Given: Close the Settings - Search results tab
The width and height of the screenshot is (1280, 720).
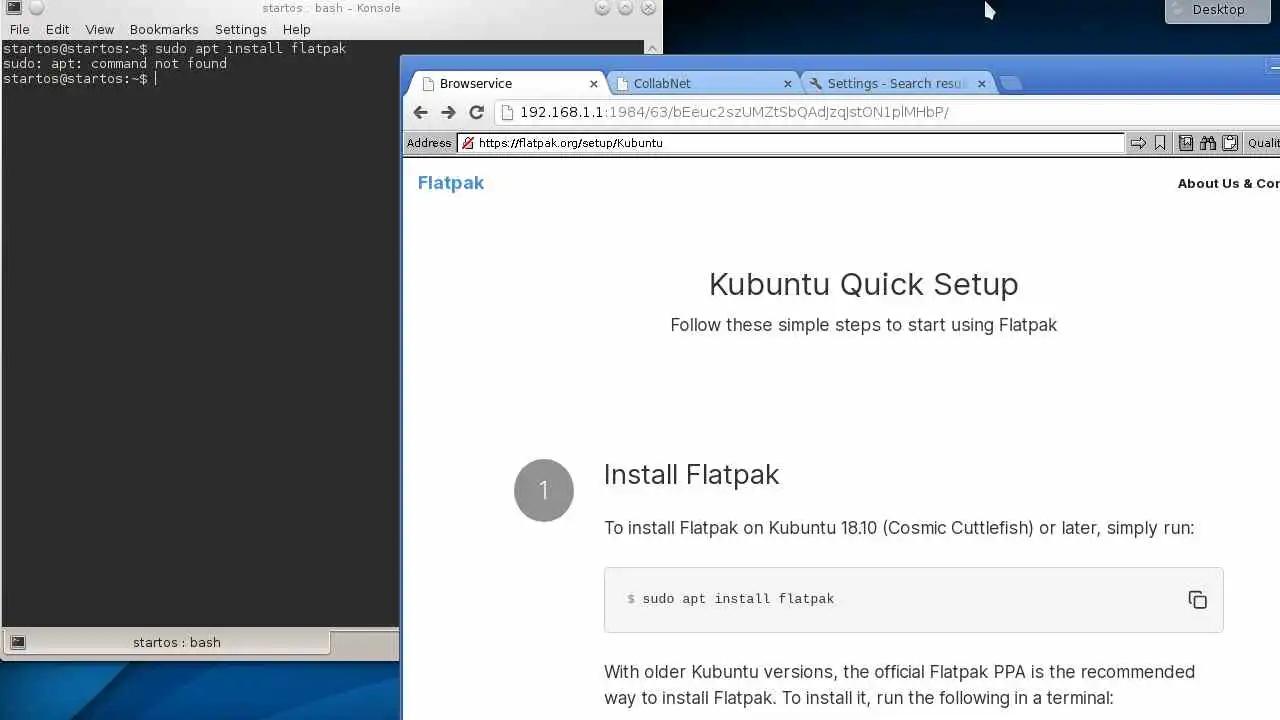Looking at the screenshot, I should coord(981,84).
